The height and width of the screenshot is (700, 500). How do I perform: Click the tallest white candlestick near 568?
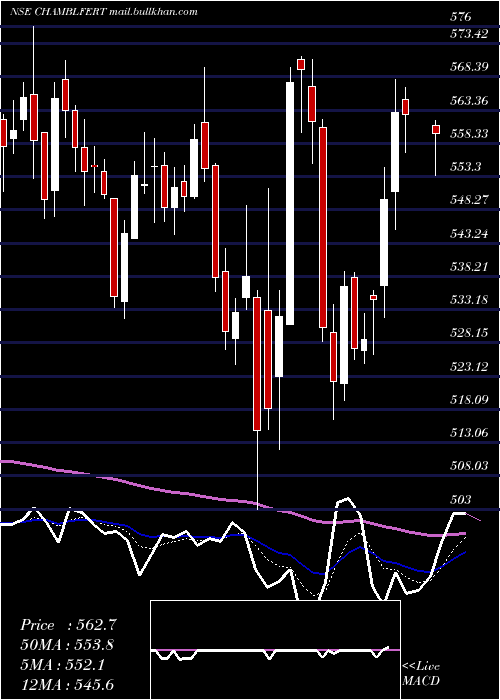[x=290, y=203]
